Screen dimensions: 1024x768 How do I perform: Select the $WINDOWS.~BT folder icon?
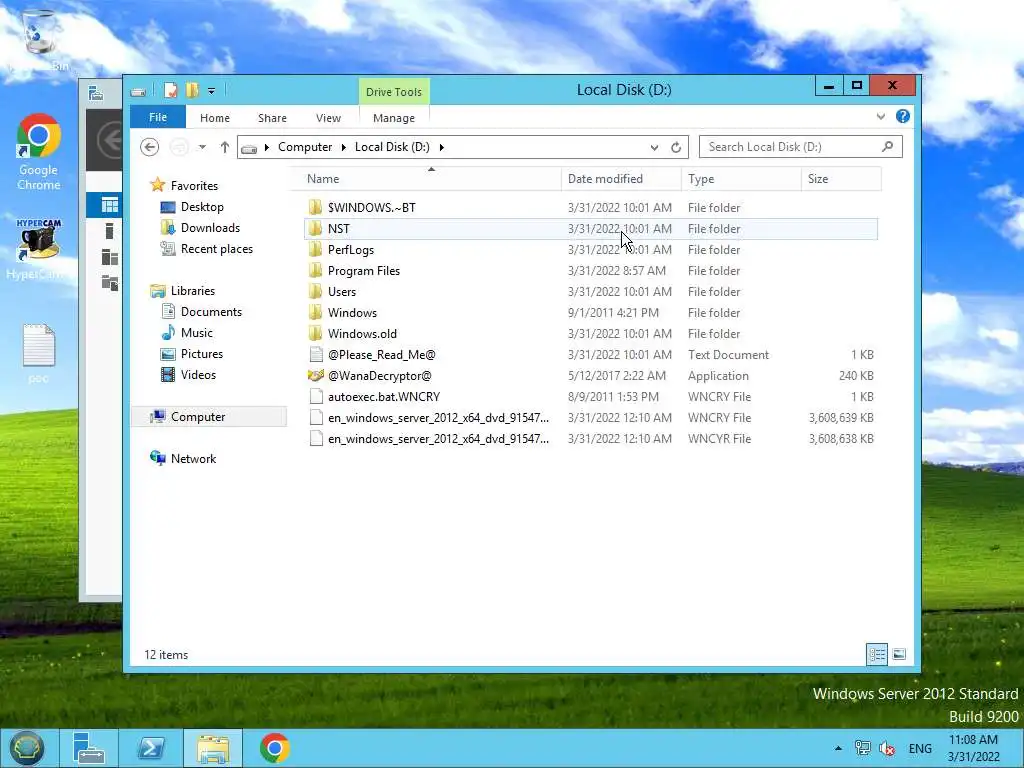[x=315, y=208]
